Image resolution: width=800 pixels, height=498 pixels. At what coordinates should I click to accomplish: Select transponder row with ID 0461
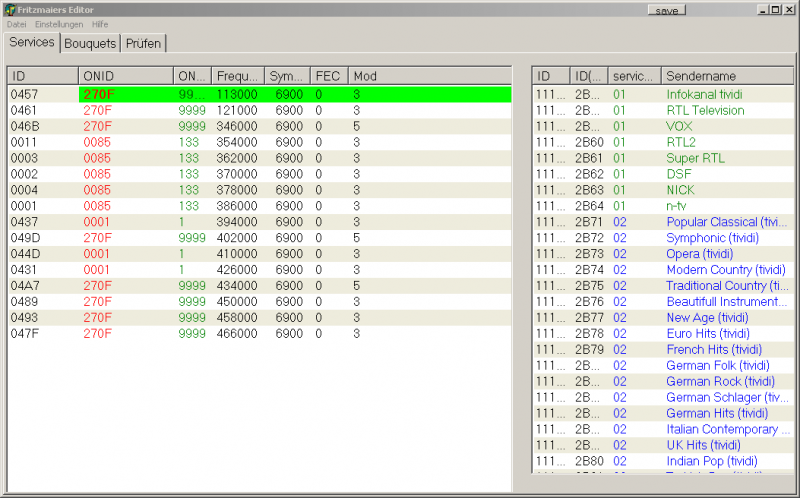(24, 110)
